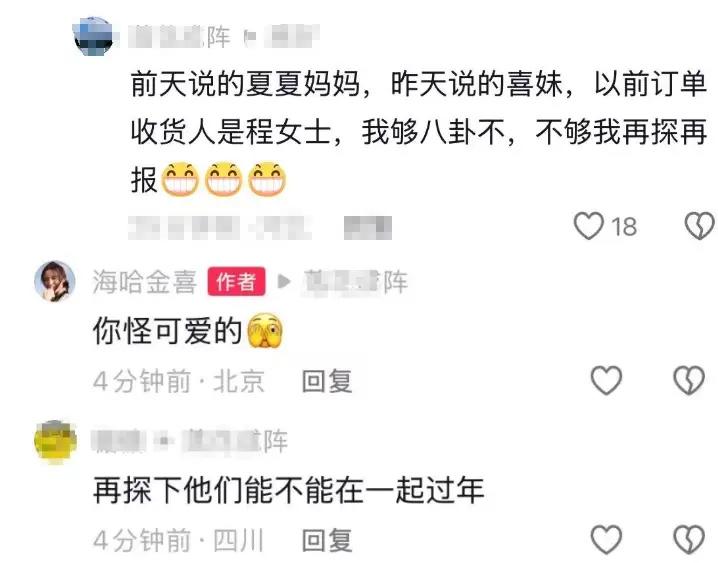Reply to the 再探下他们能不能在一起过年 comment
718x563 pixels.
pyautogui.click(x=327, y=540)
